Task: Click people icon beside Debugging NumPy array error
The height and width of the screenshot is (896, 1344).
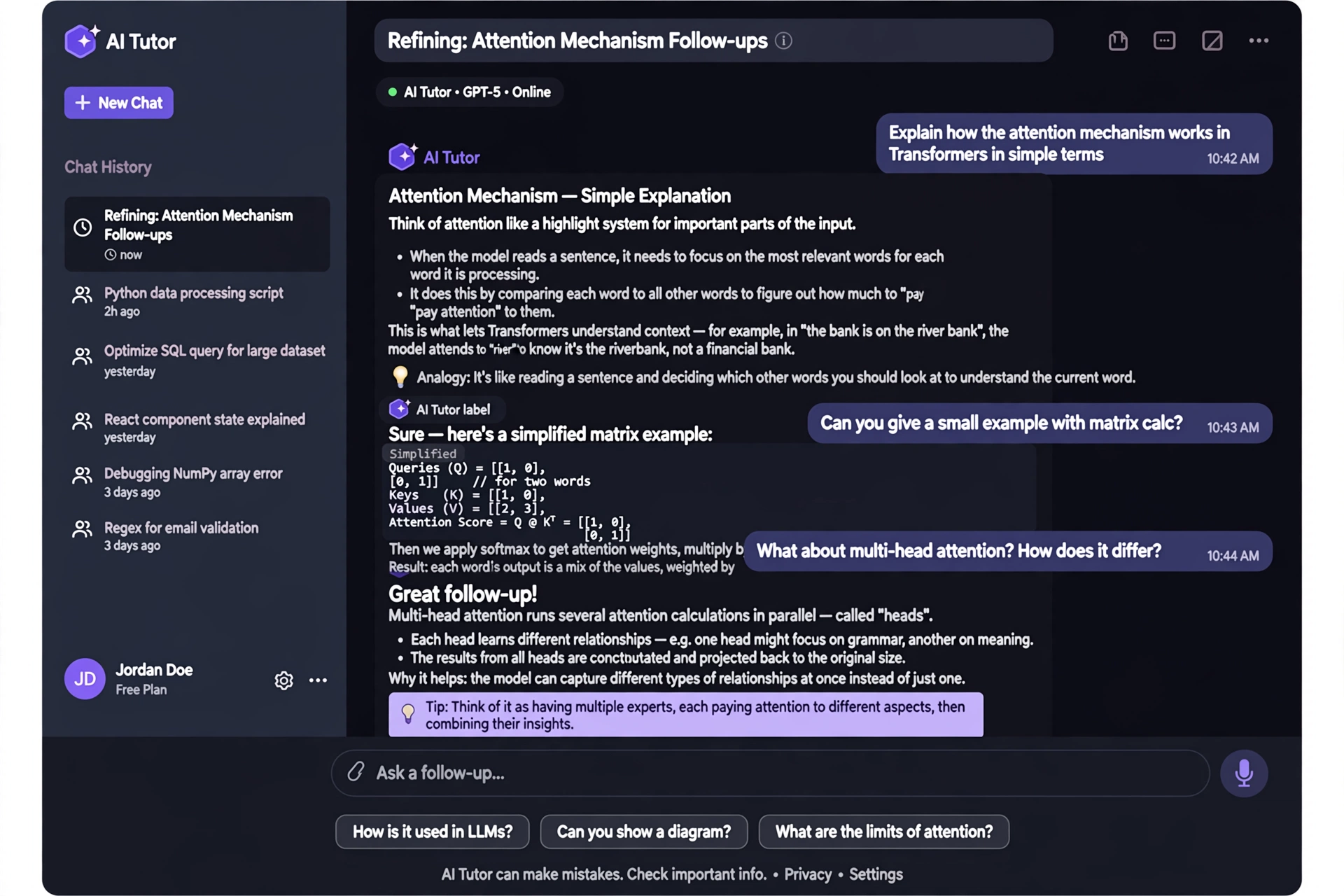Action: point(82,475)
